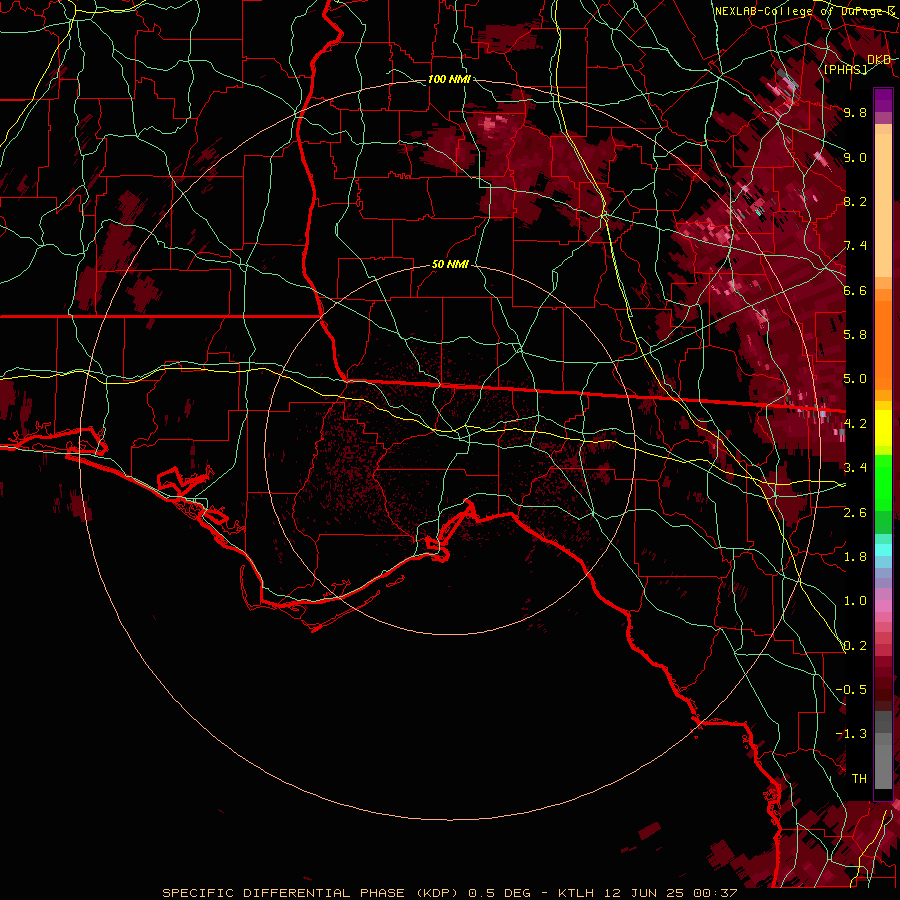The width and height of the screenshot is (900, 900).
Task: Click the 7.4 value on the color scale
Action: 855,246
